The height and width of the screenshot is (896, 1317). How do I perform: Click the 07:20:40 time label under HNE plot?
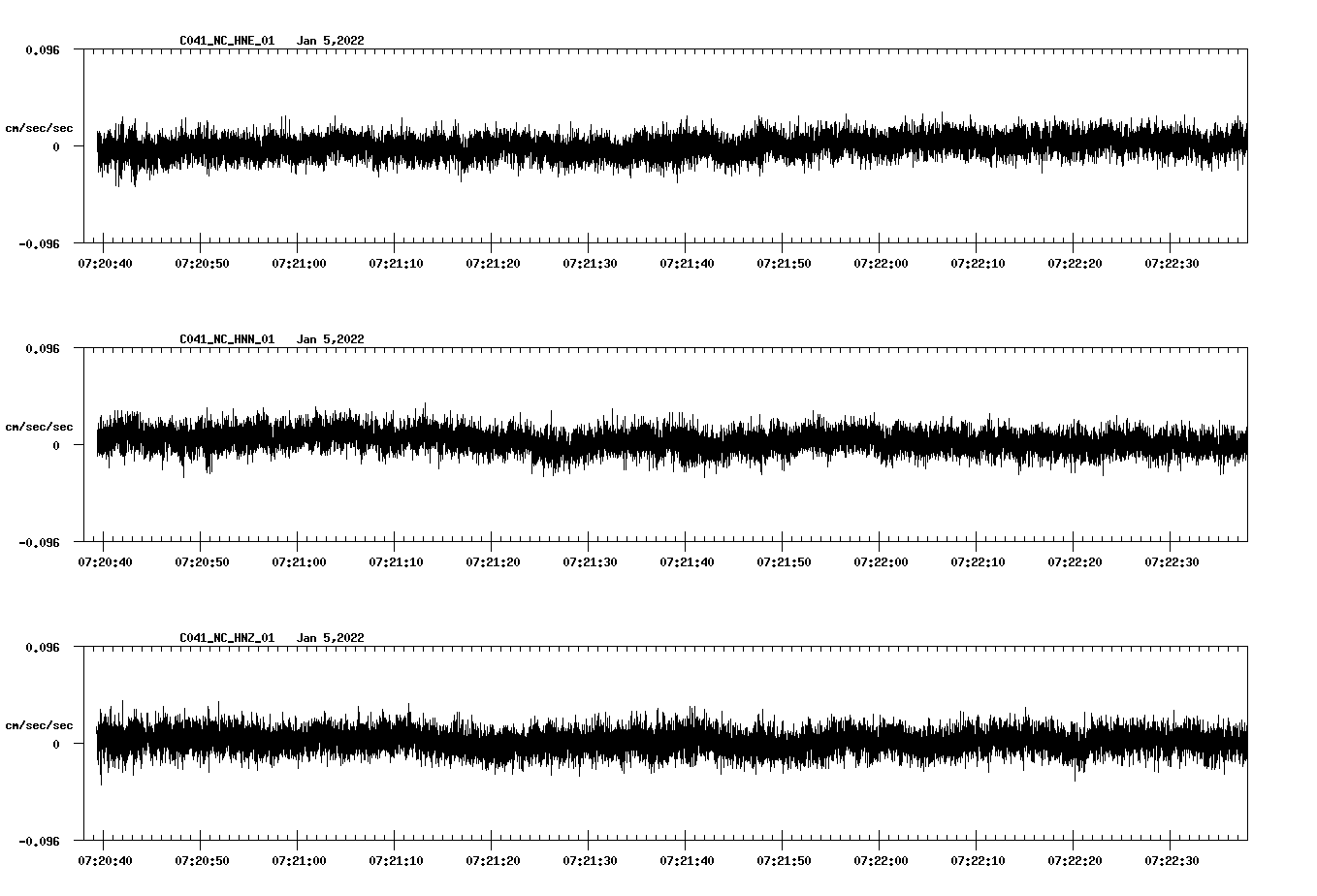[x=105, y=264]
